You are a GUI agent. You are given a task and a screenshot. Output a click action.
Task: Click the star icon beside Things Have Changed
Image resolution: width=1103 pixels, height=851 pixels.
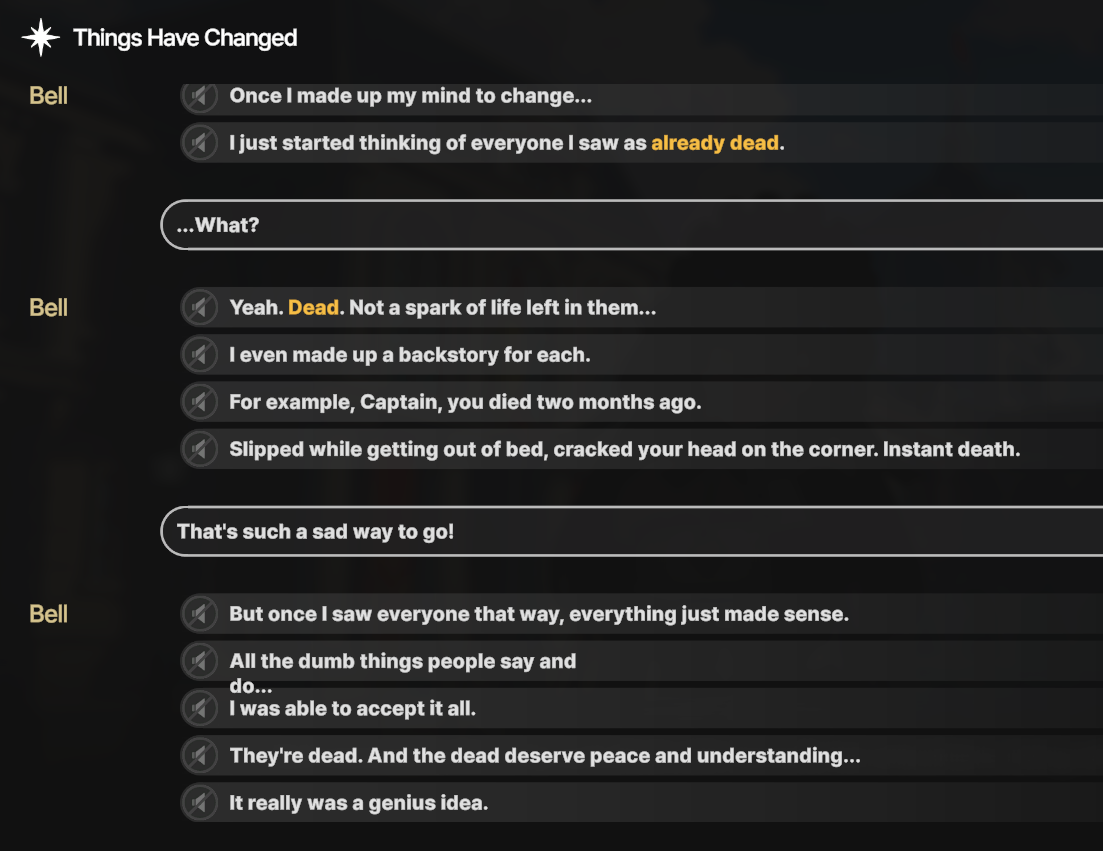(x=40, y=38)
